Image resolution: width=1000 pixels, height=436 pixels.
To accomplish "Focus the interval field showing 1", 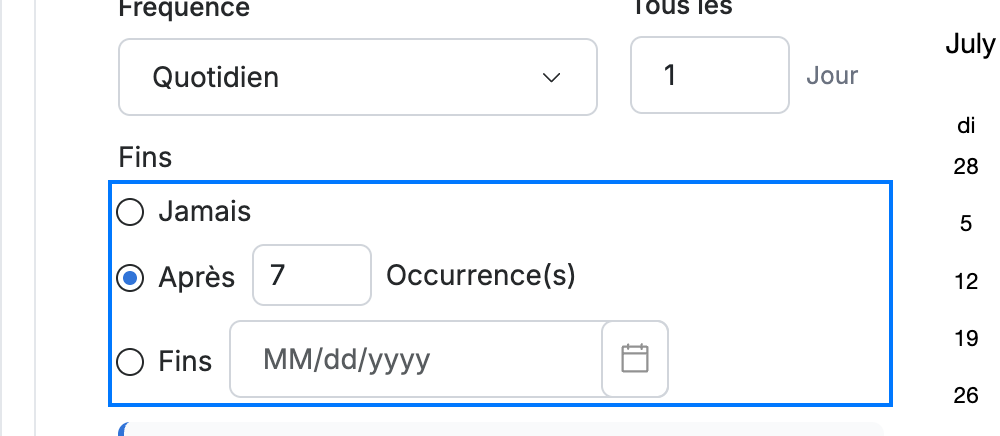I will [710, 75].
